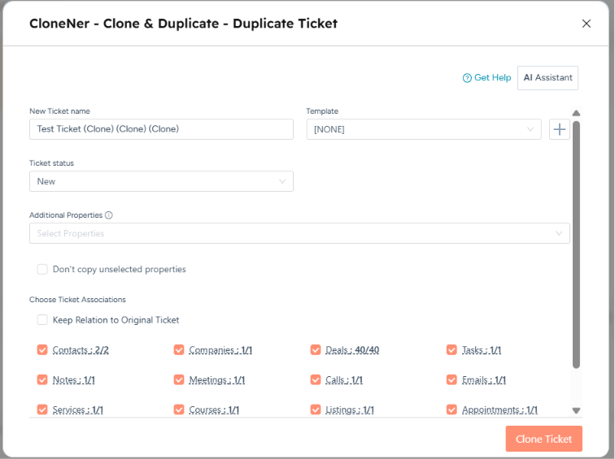Screen dimensions: 615x459
Task: Close the Duplicate Ticket dialog
Action: click(586, 24)
